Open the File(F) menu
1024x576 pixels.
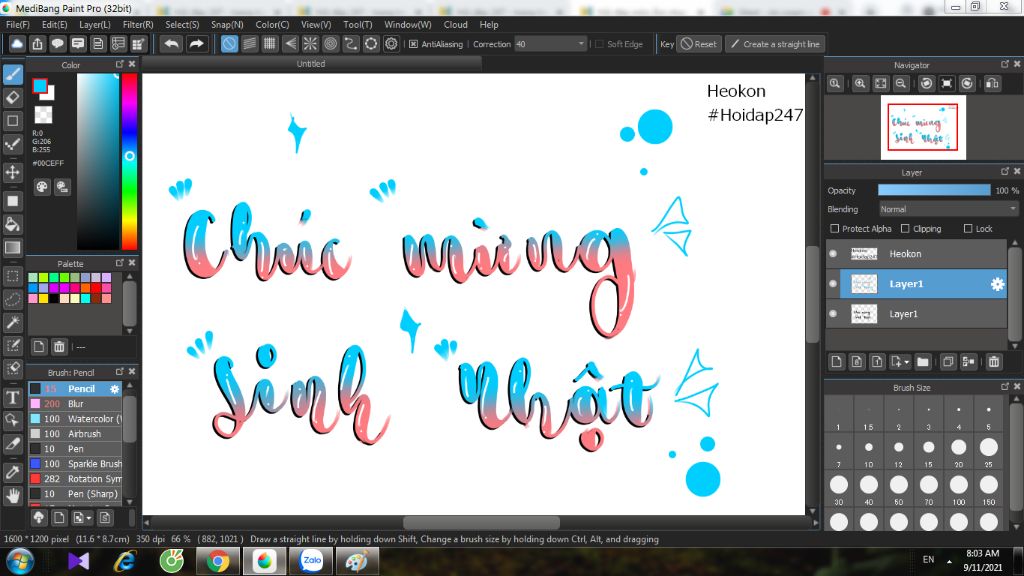coord(18,24)
